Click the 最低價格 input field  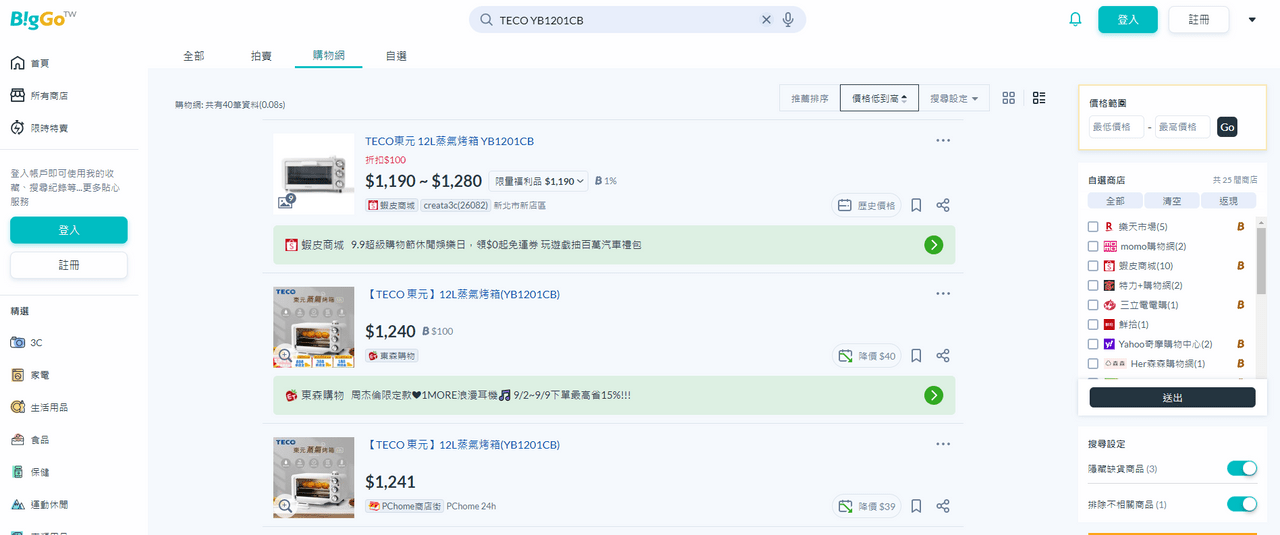pyautogui.click(x=1116, y=127)
